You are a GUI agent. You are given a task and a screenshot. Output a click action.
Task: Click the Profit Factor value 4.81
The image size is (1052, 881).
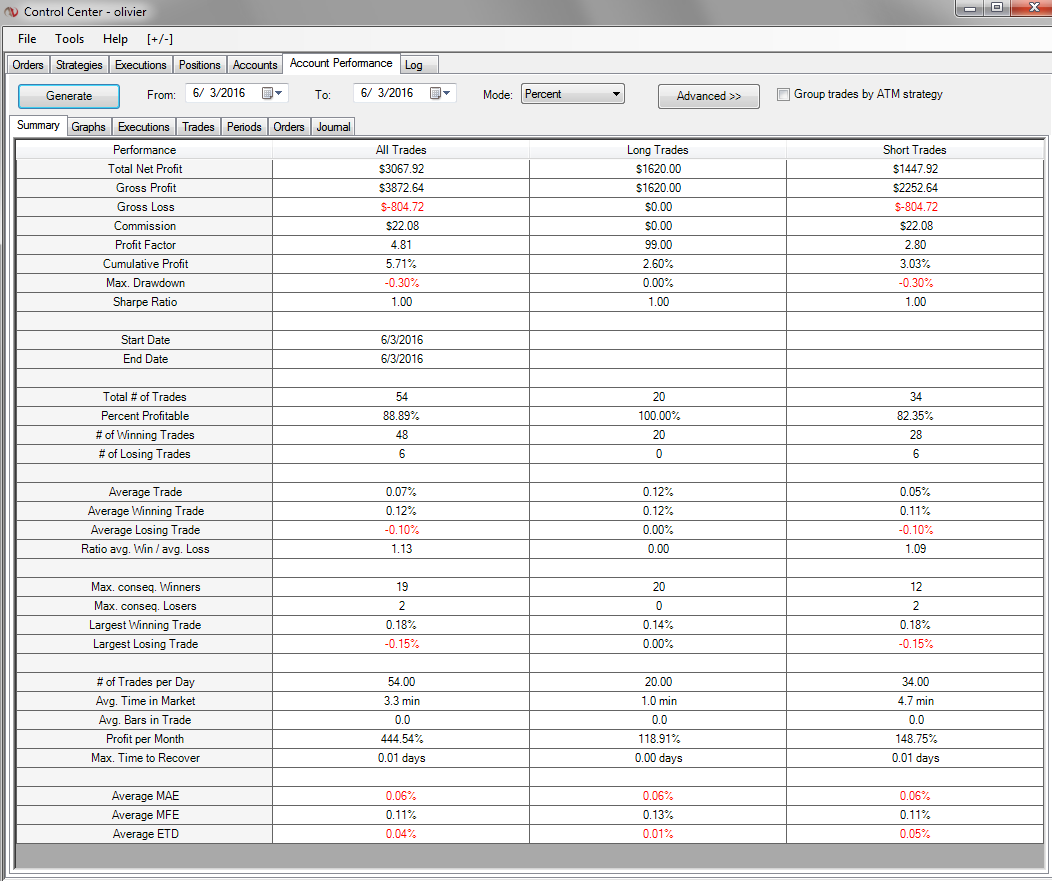401,245
